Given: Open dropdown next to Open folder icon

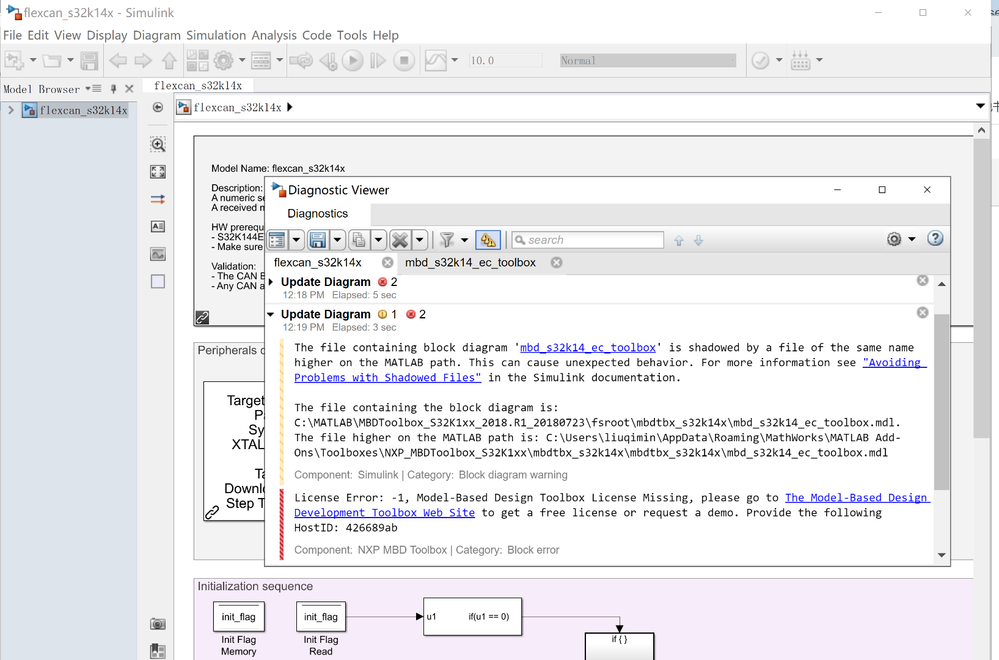Looking at the screenshot, I should pos(70,61).
